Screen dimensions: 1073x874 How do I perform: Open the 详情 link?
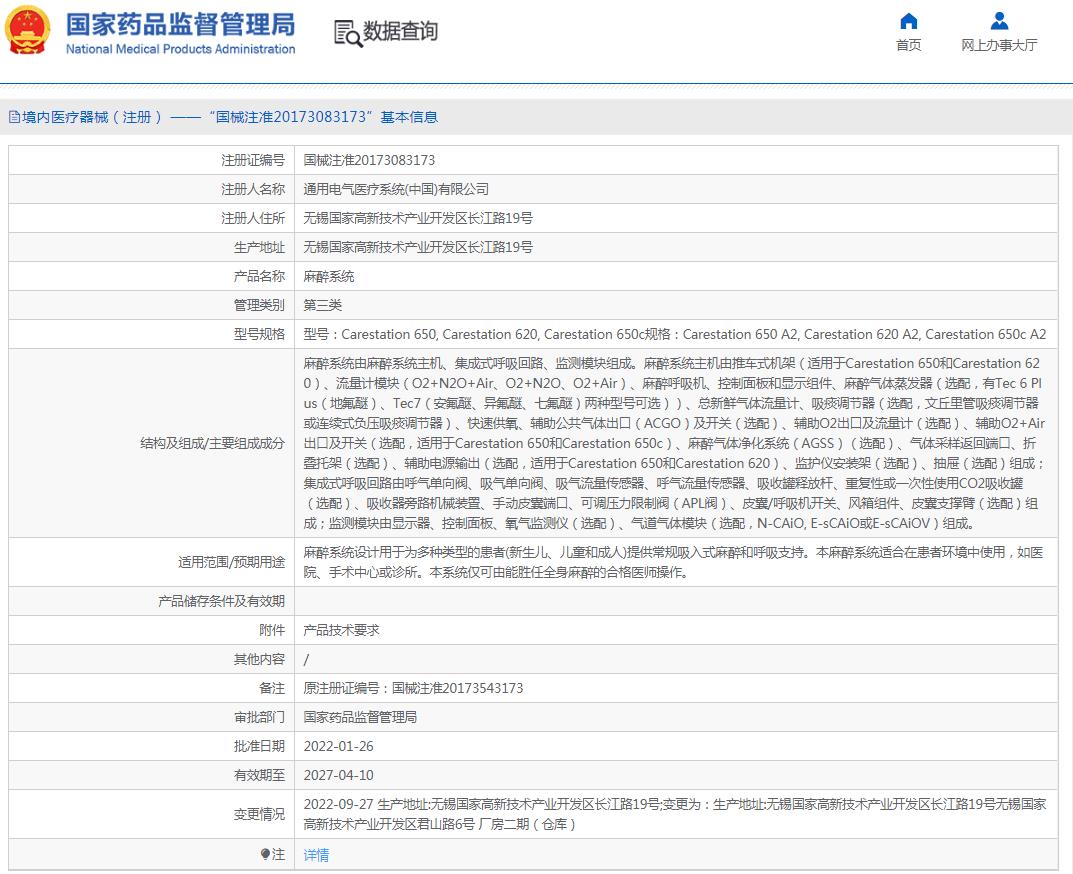pos(316,854)
